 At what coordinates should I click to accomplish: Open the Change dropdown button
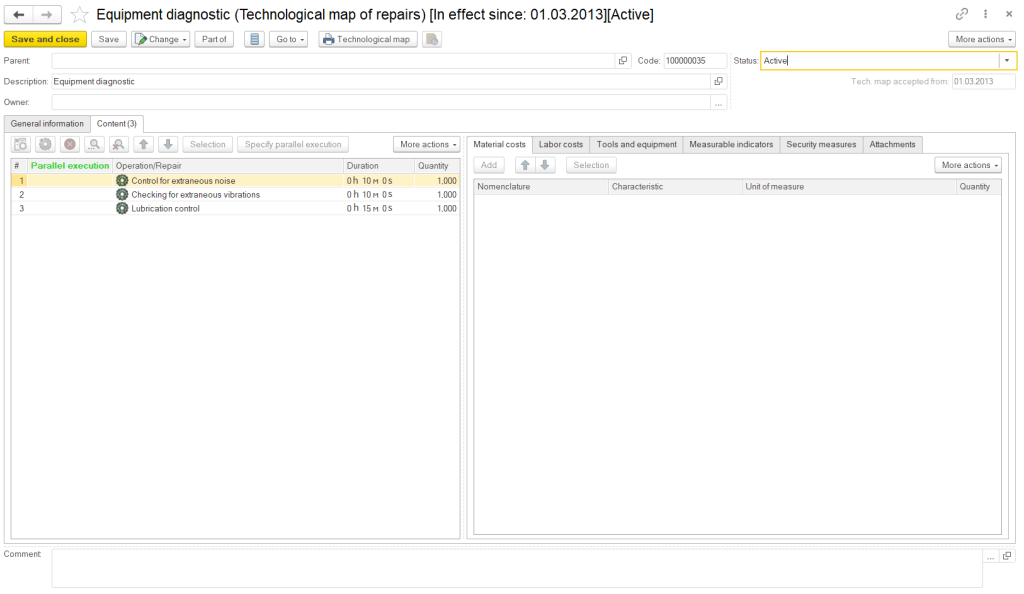point(160,39)
